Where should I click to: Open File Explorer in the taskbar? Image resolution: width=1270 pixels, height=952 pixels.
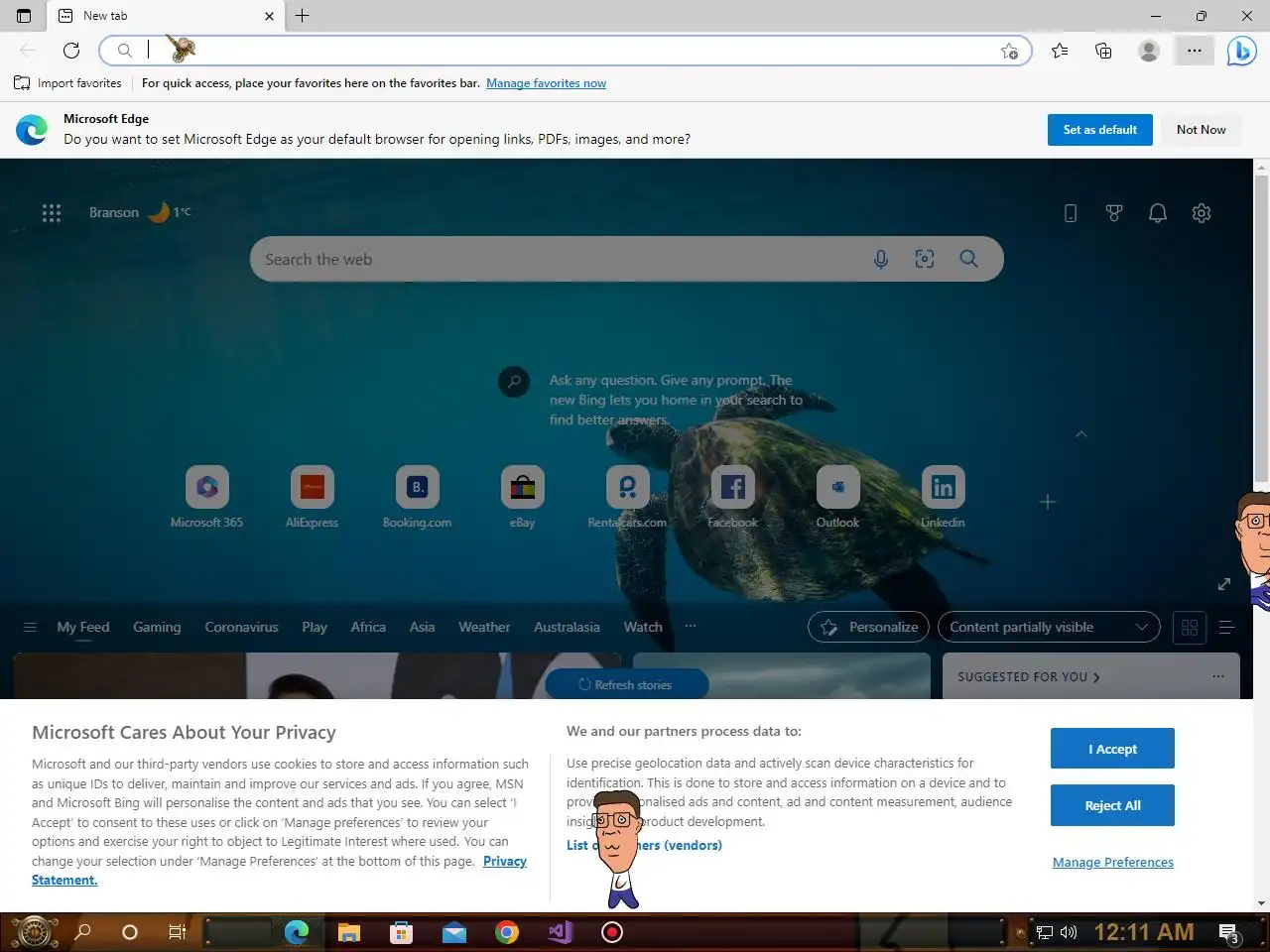348,932
